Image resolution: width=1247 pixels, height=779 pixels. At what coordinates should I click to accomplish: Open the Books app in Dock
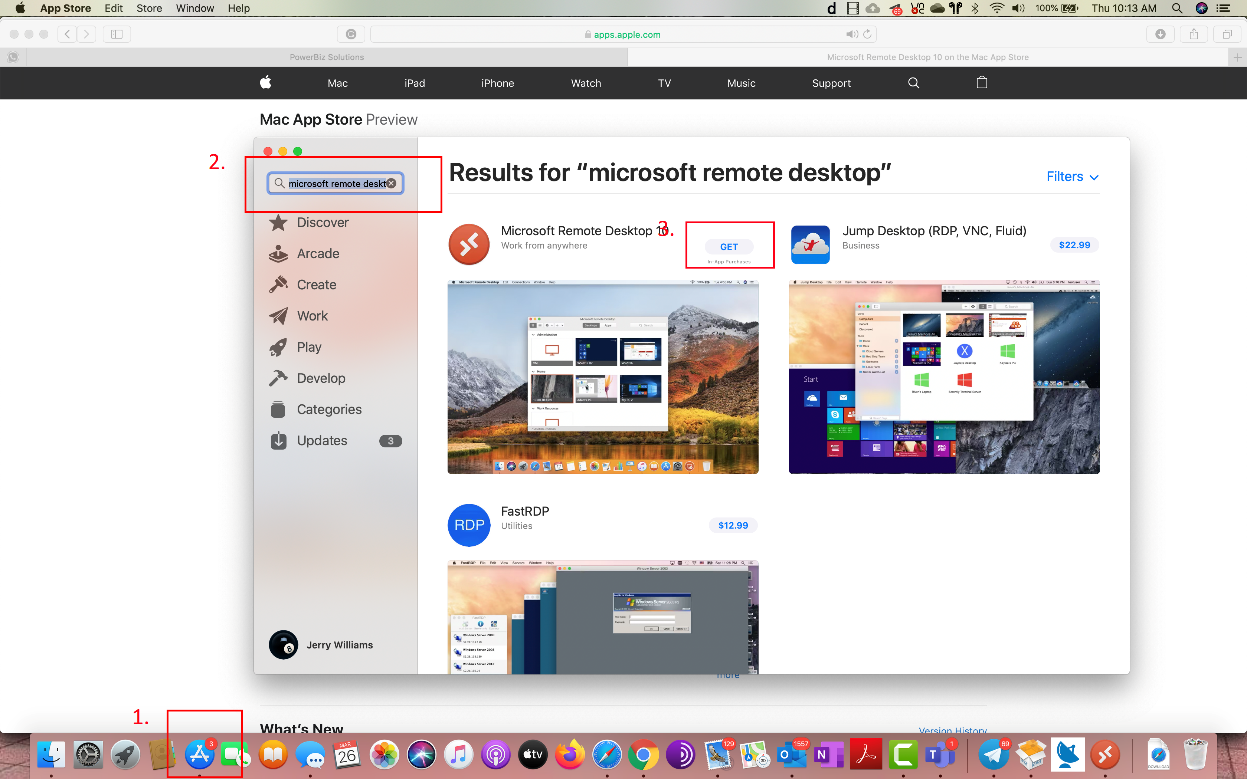tap(273, 755)
